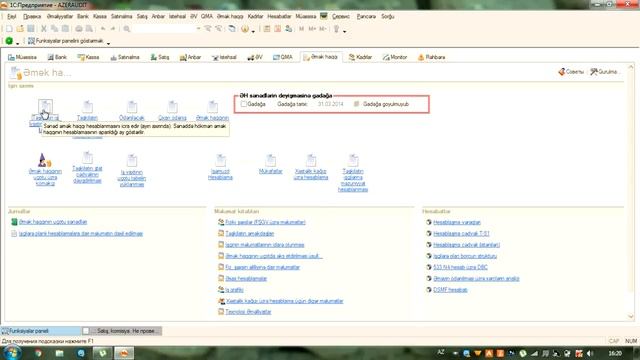Viewport: 640px width, 360px height.
Task: Click the open folder toolbar icon
Action: pos(20,29)
